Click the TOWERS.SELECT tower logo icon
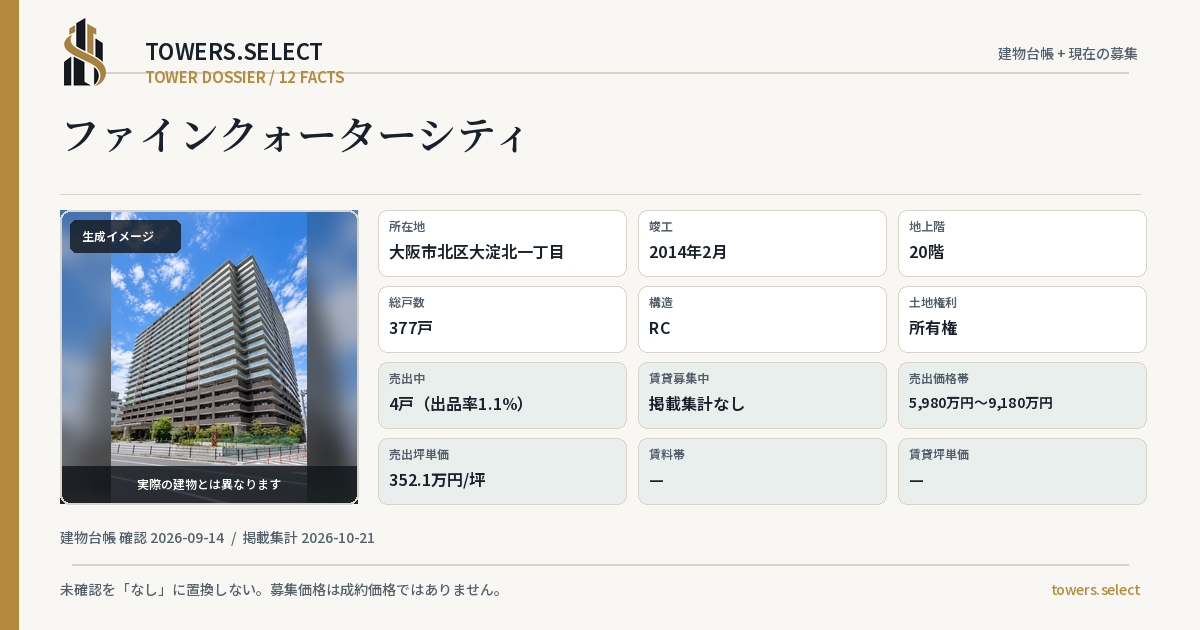 point(85,52)
